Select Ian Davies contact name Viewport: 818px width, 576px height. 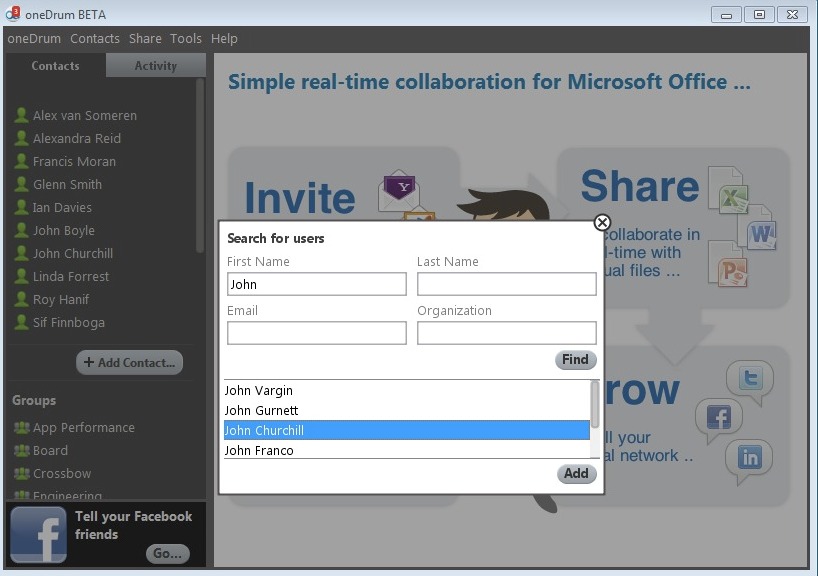pyautogui.click(x=62, y=207)
